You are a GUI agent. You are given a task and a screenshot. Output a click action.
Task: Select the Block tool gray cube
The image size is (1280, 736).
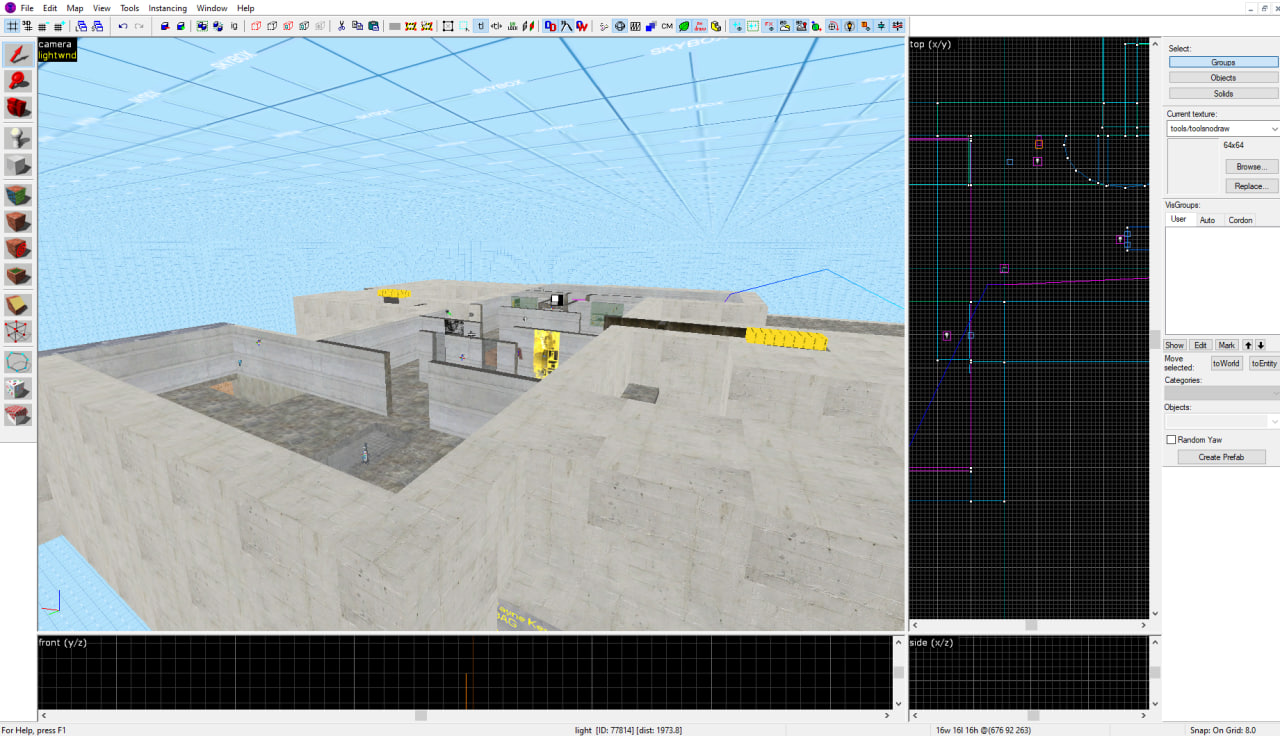(18, 166)
